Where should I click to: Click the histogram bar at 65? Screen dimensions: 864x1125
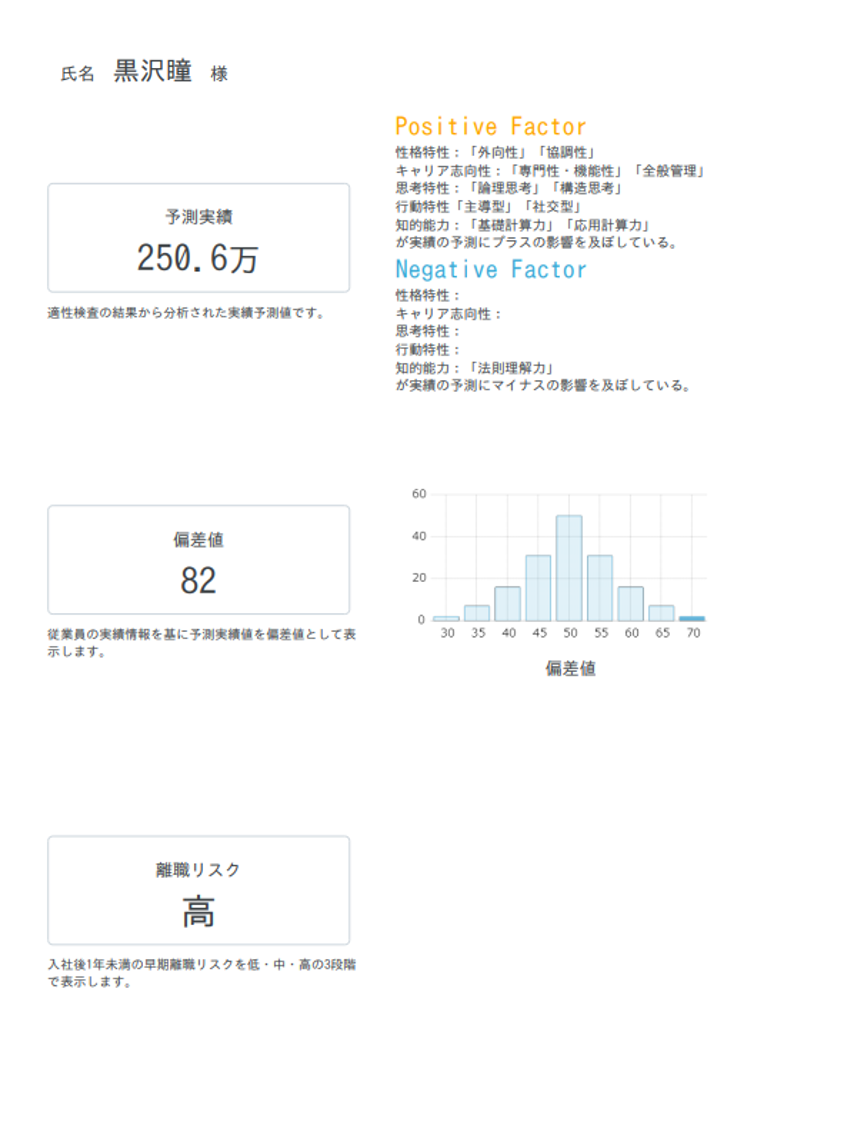(661, 613)
